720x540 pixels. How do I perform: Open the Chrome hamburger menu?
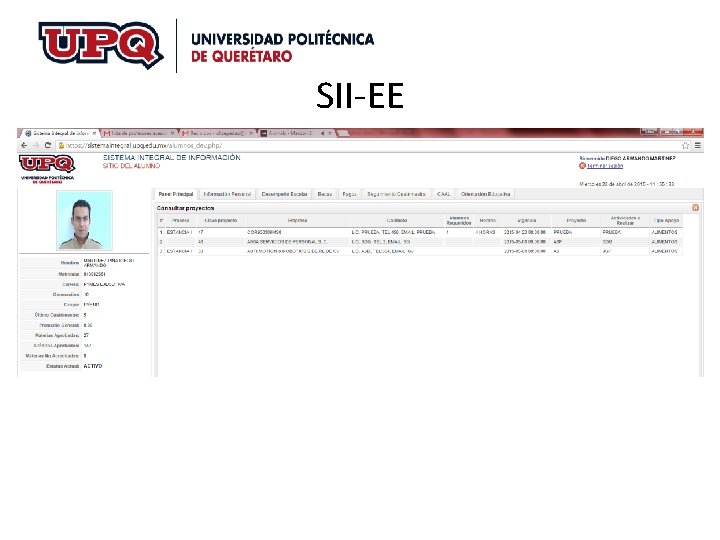[x=698, y=146]
